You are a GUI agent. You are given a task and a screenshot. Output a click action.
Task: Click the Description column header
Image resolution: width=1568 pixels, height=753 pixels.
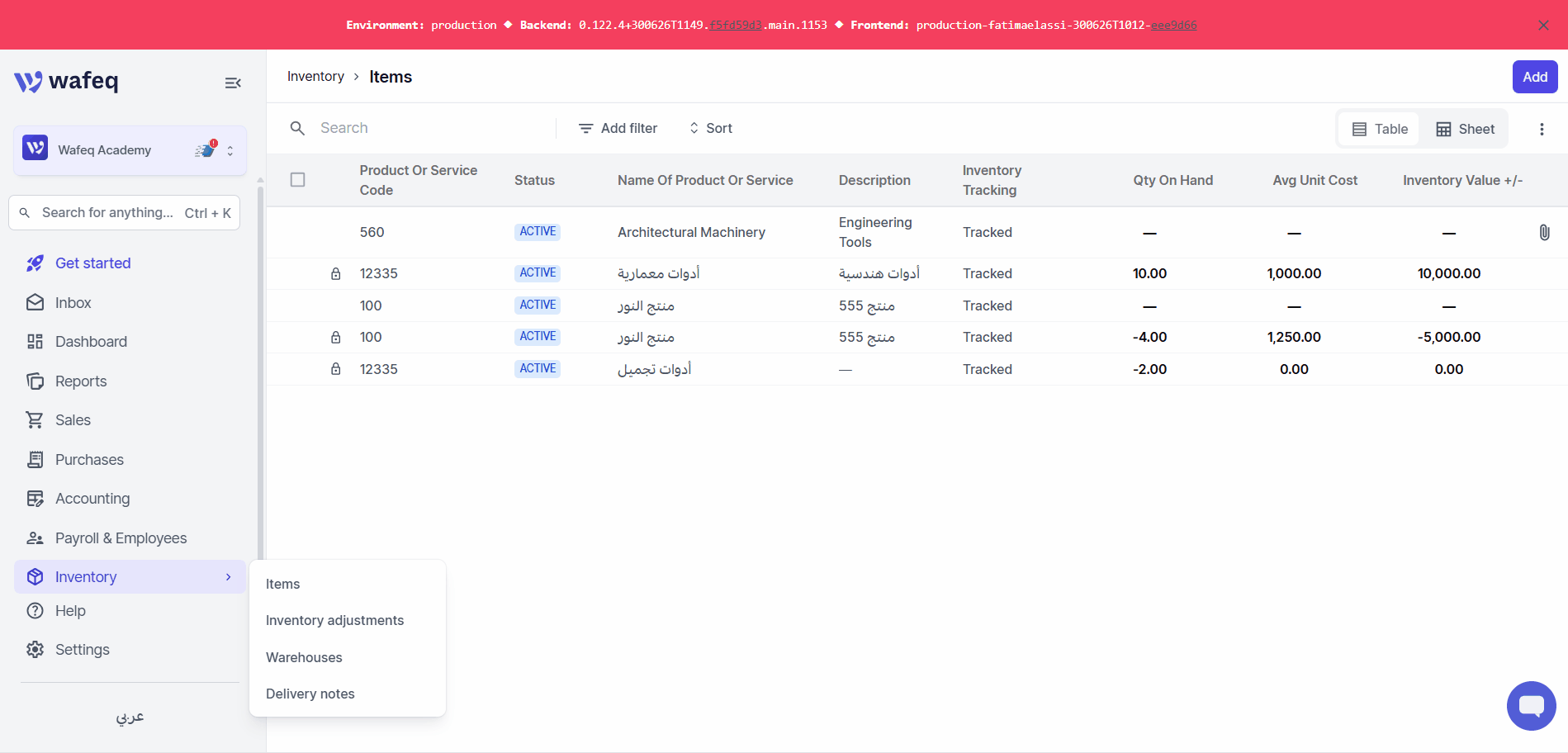tap(874, 181)
